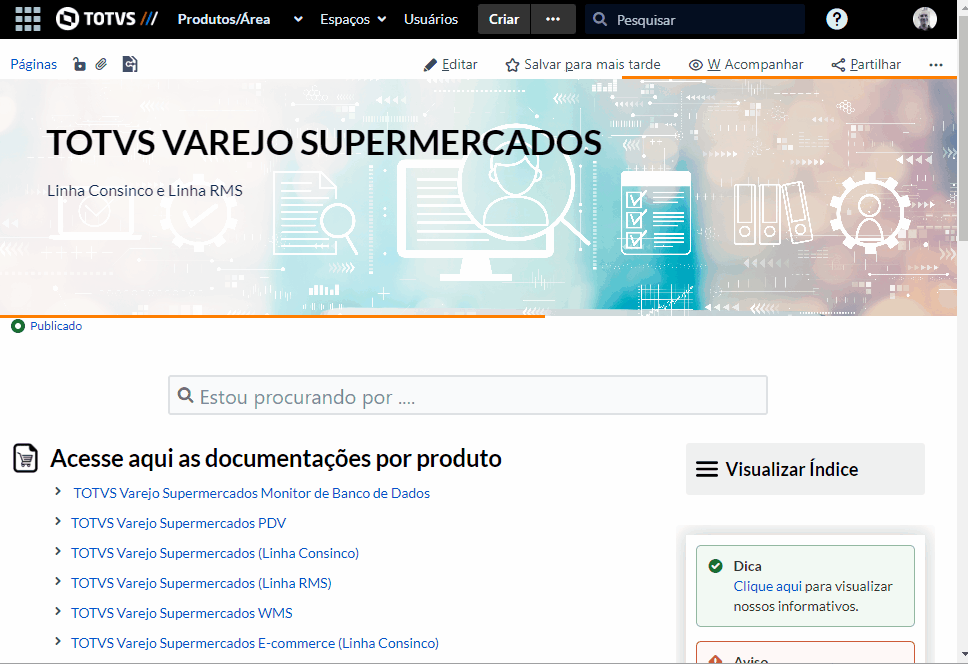Open the Usuários menu item
This screenshot has width=968, height=664.
[431, 19]
